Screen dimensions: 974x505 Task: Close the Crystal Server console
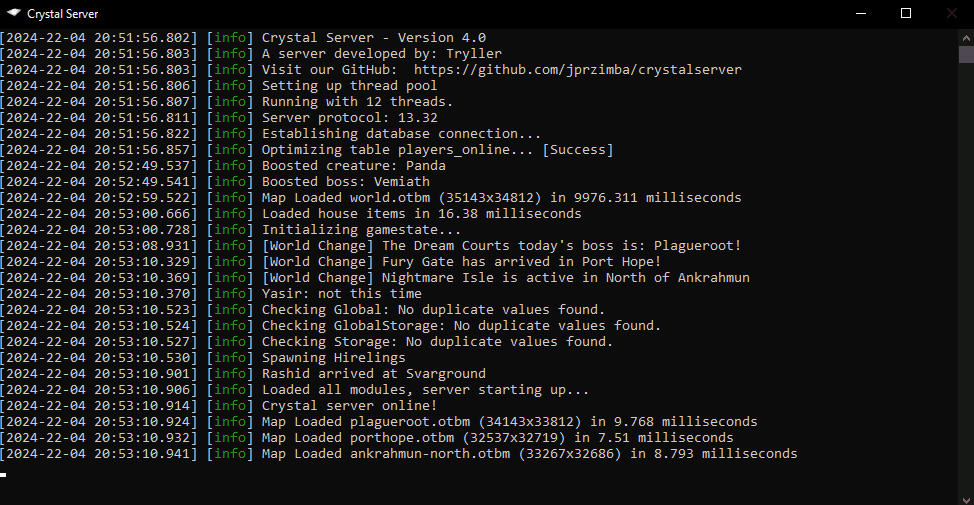tap(951, 14)
